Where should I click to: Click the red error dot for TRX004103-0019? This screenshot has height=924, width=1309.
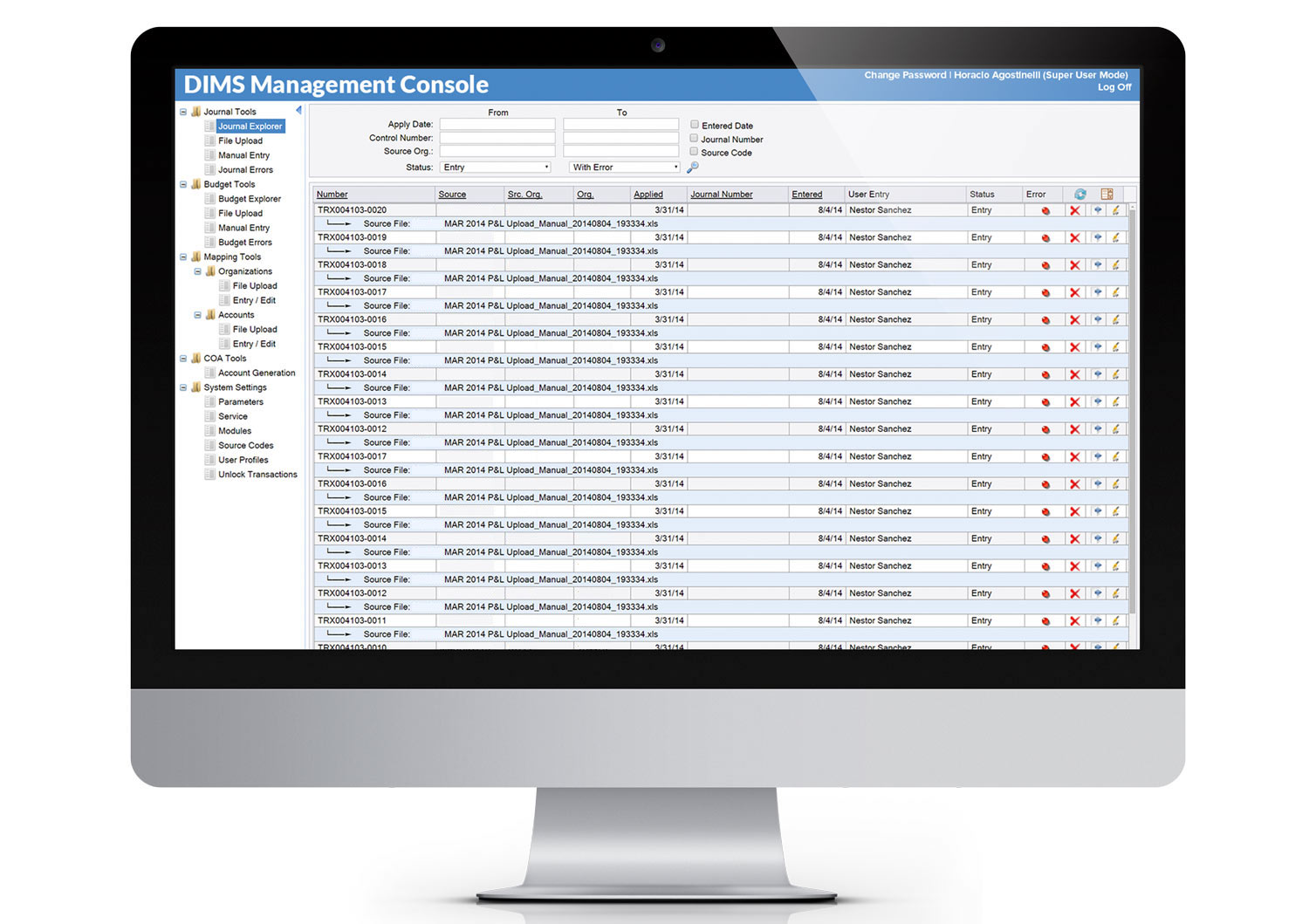click(x=1045, y=237)
